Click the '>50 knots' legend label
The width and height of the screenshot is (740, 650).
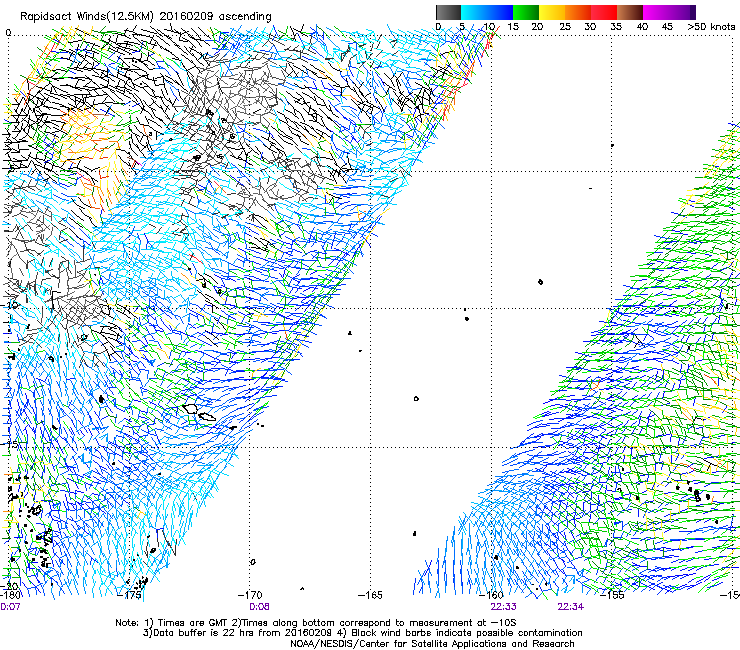click(711, 27)
